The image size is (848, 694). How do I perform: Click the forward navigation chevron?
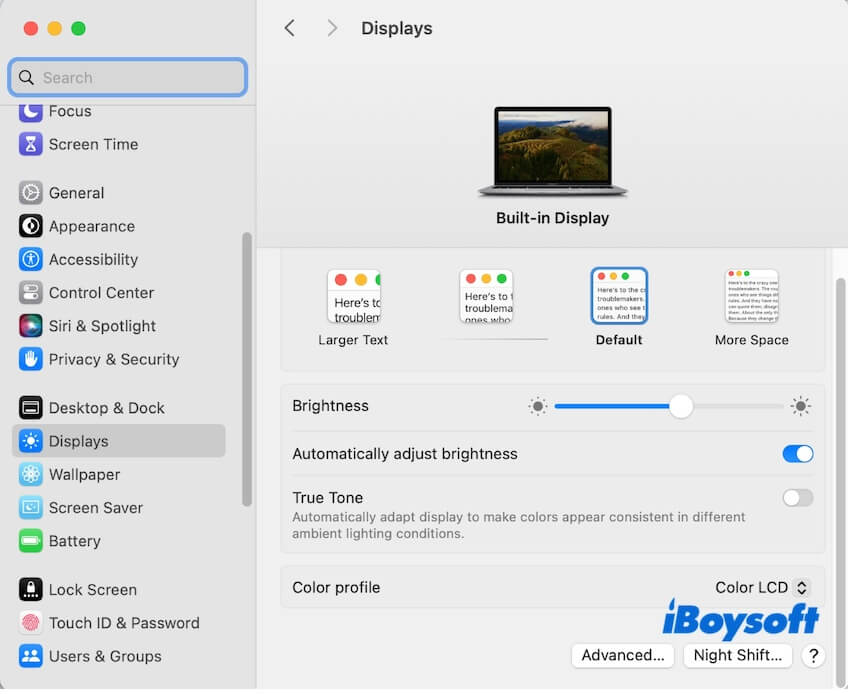332,28
